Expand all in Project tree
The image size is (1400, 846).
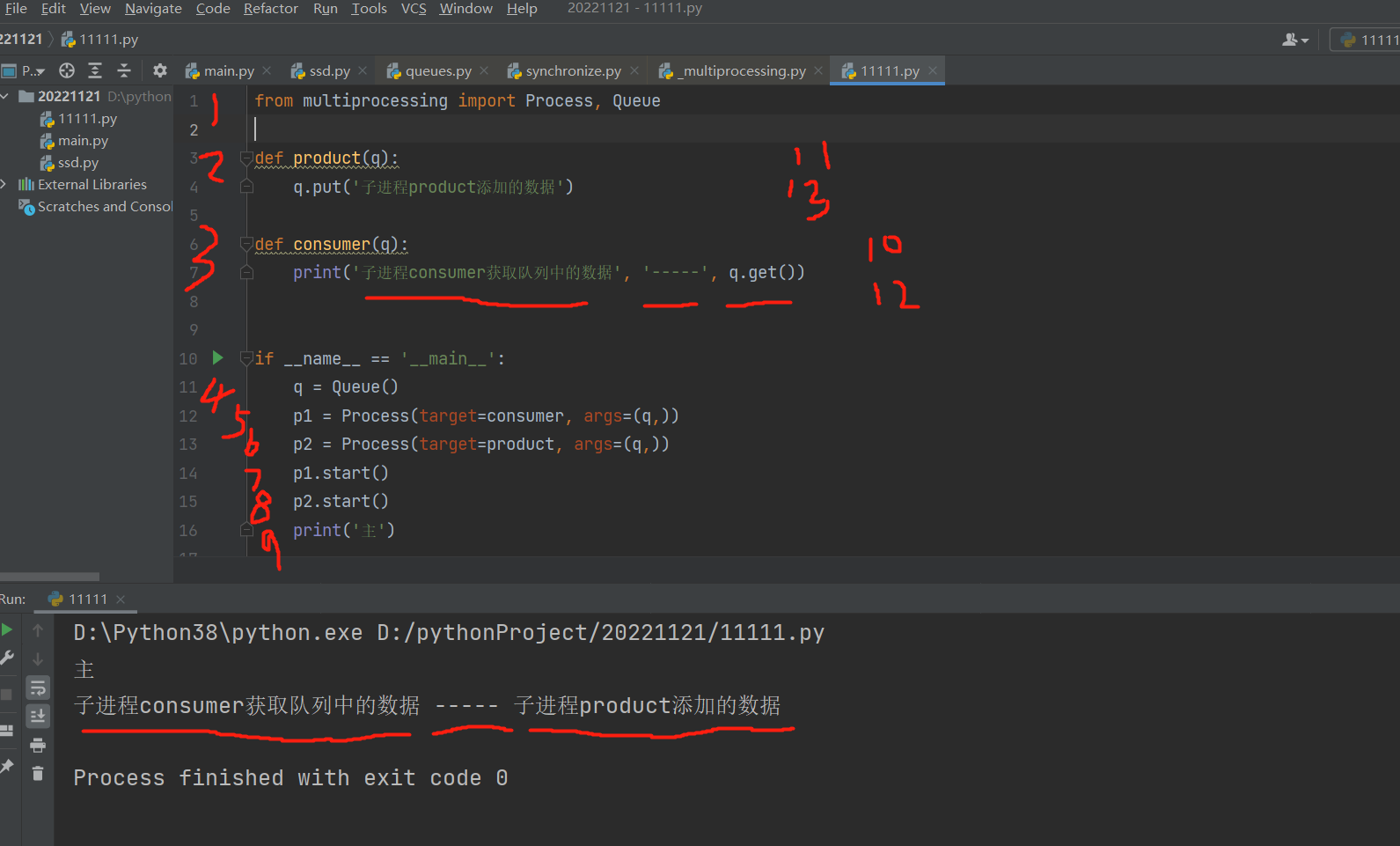(x=95, y=70)
